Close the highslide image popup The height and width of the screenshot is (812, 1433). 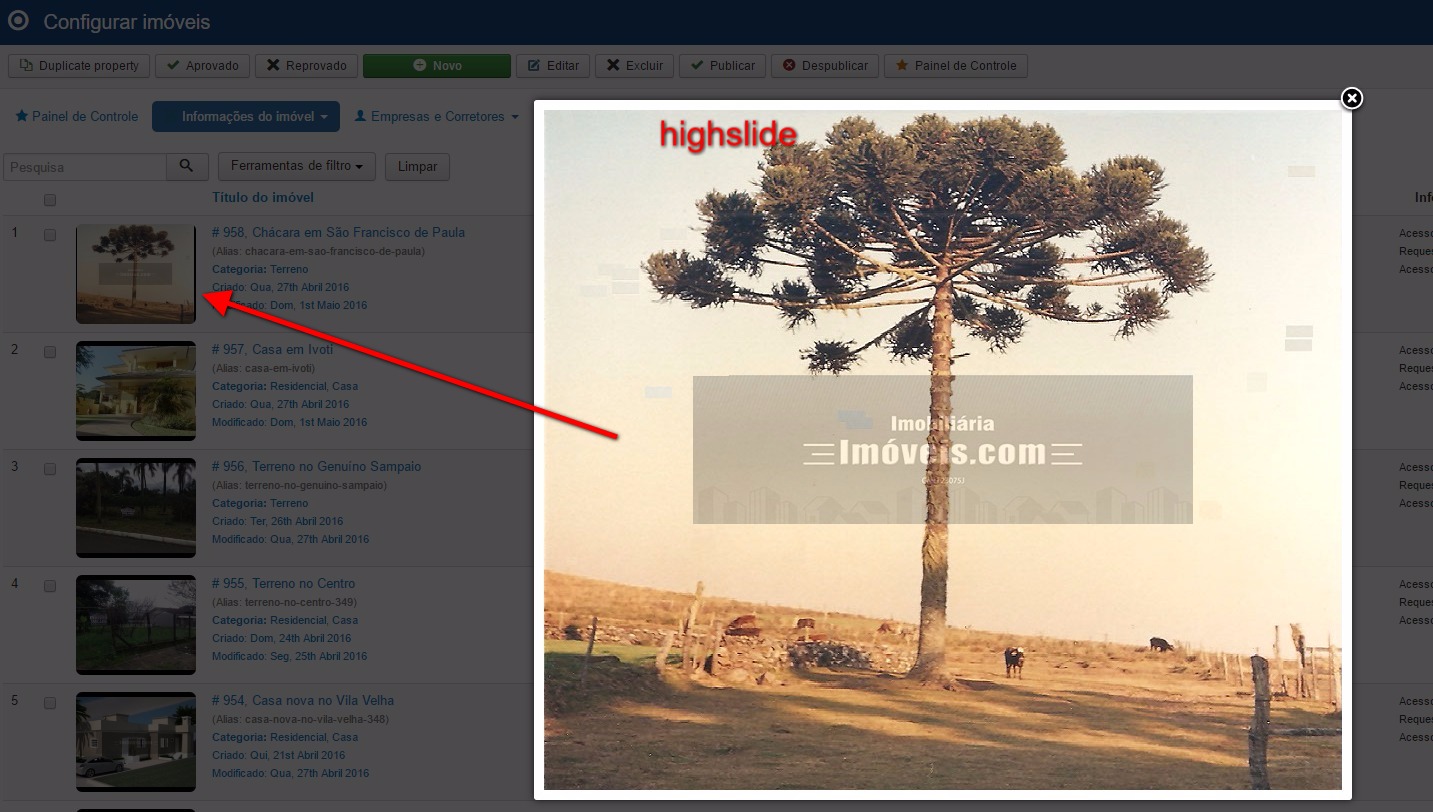[1351, 98]
